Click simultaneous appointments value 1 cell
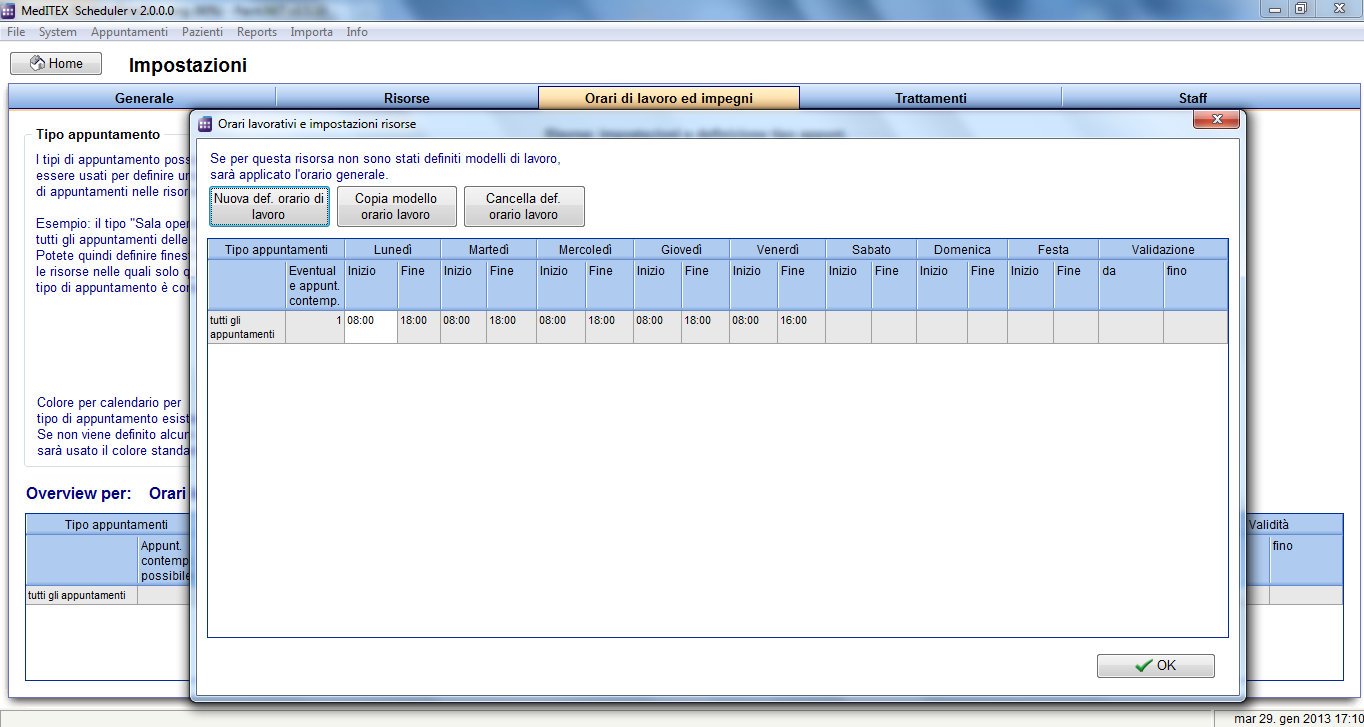1364x727 pixels. pyautogui.click(x=315, y=327)
